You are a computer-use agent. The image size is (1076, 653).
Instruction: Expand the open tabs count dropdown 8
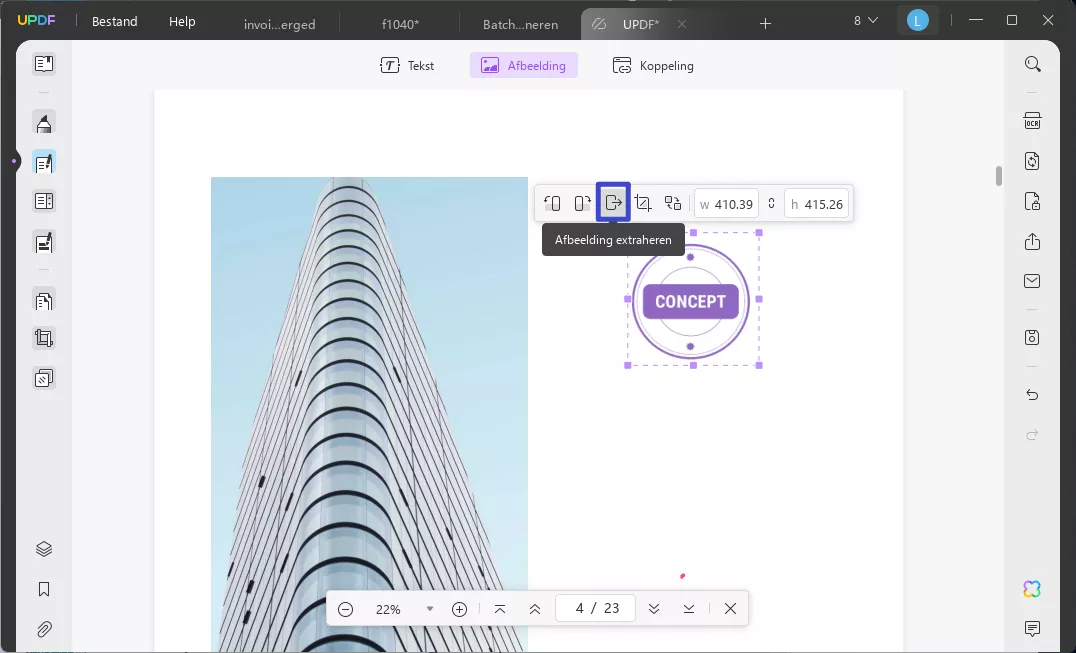coord(865,21)
